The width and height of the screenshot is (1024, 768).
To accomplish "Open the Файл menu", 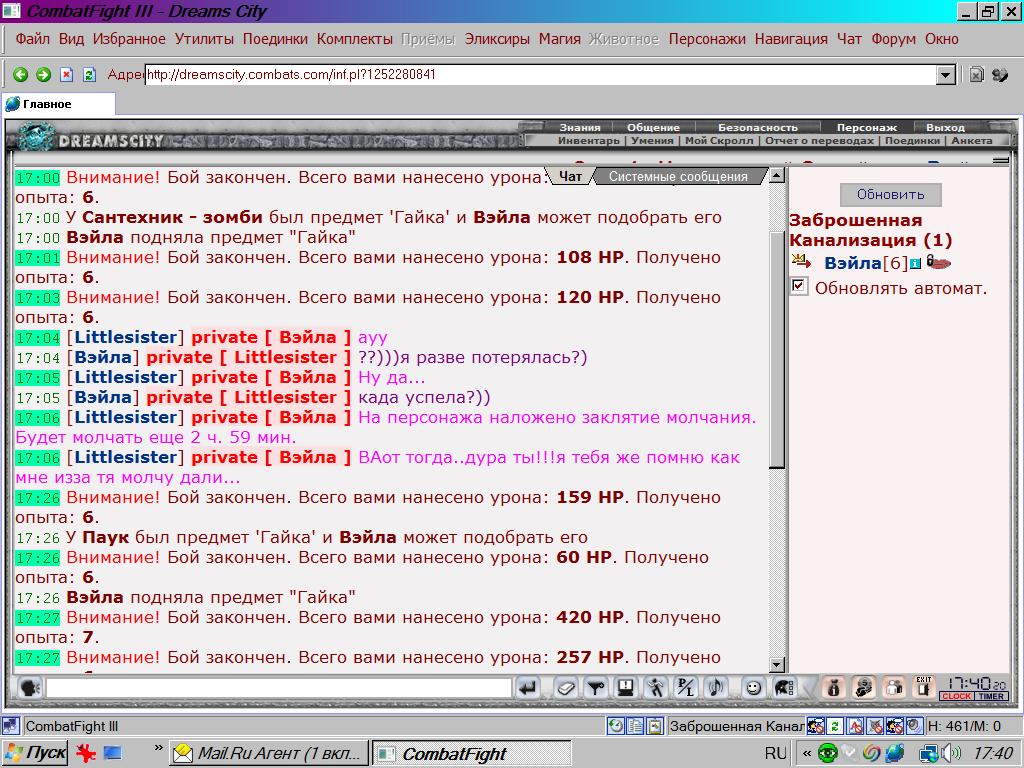I will click(33, 39).
